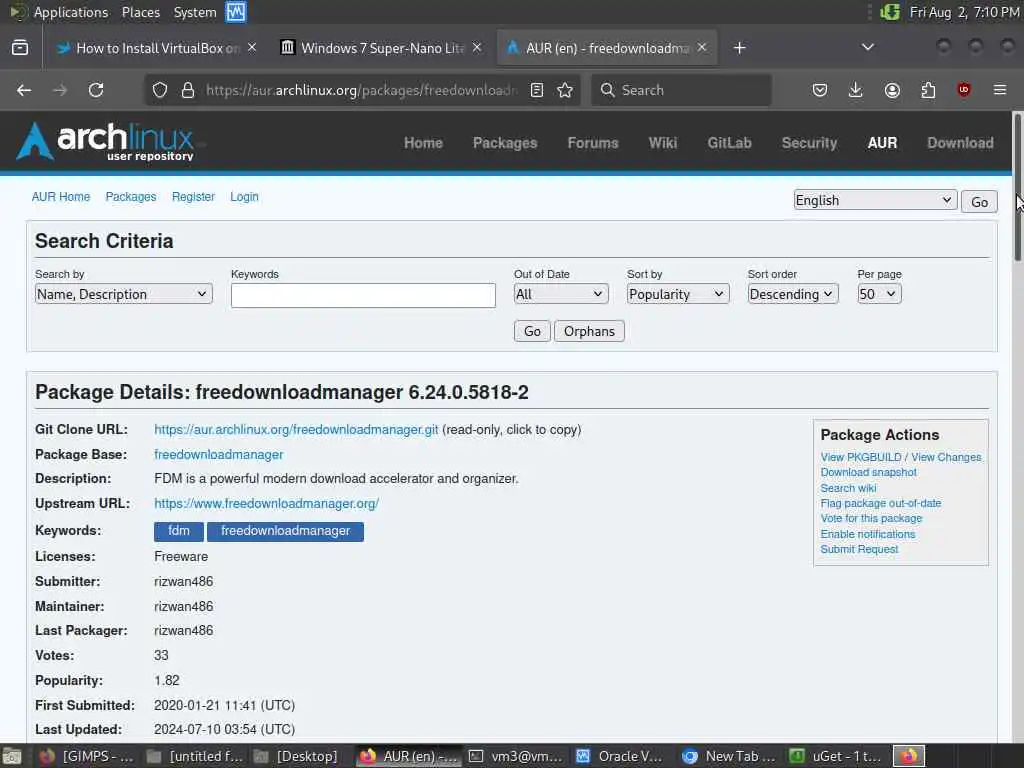This screenshot has height=768, width=1024.
Task: Close the How to Install VirtualBox tab
Action: (x=252, y=48)
